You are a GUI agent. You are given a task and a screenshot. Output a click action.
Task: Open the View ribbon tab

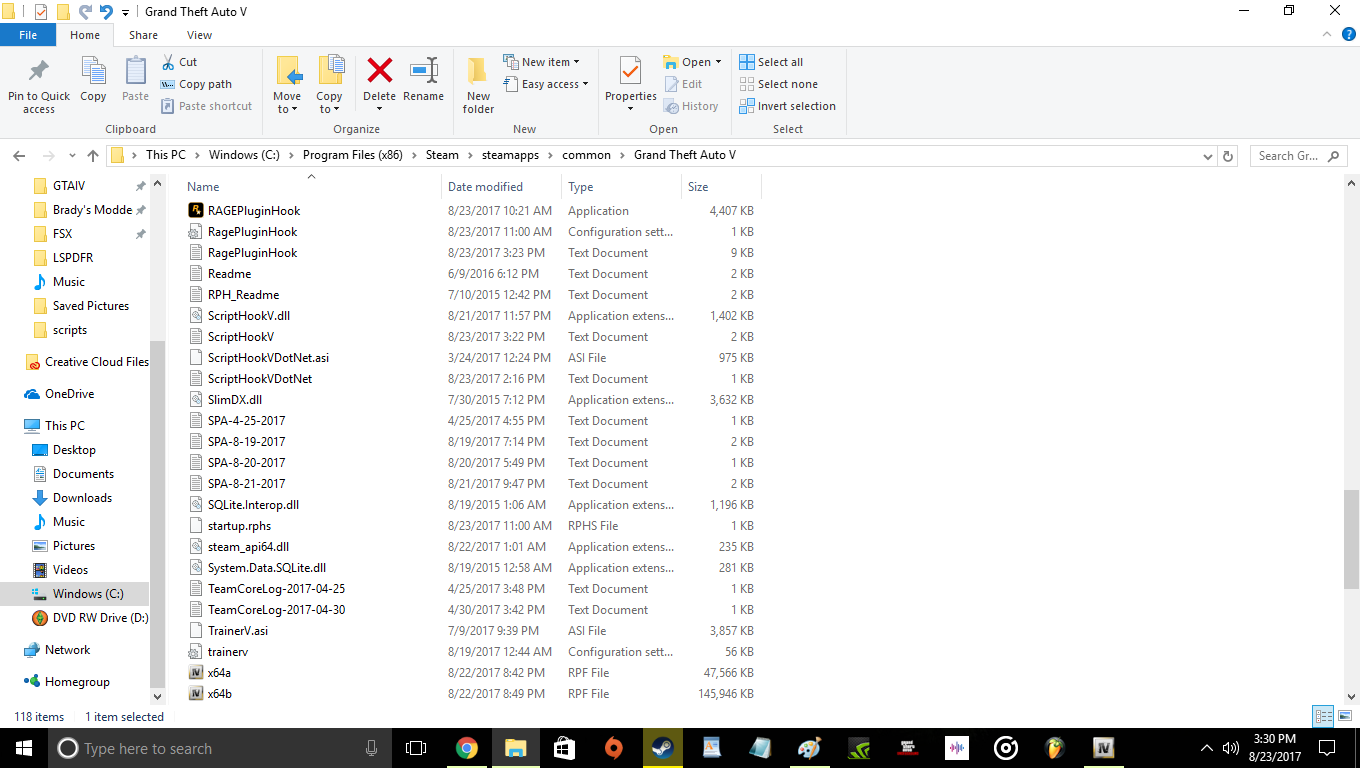[199, 35]
